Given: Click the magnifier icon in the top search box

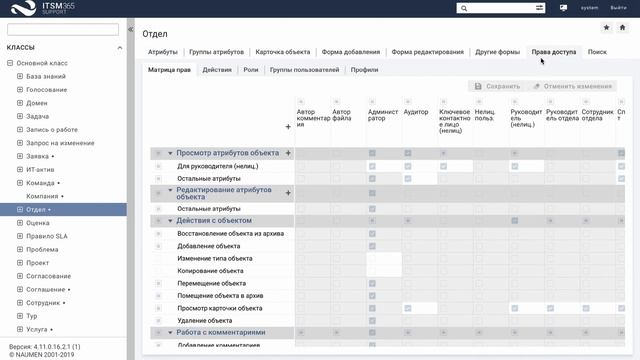Looking at the screenshot, I should (x=464, y=8).
